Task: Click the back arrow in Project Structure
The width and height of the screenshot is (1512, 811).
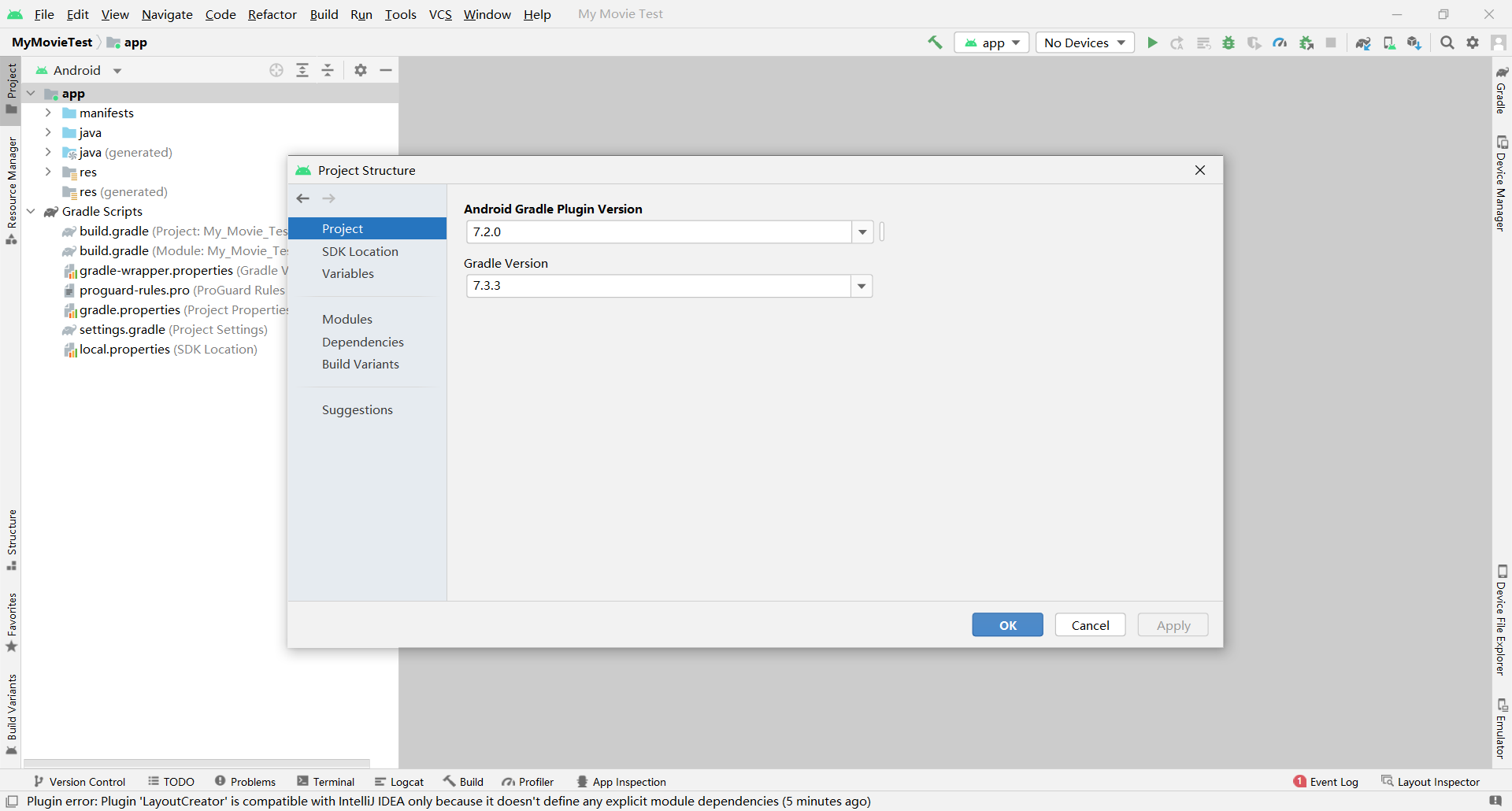Action: click(x=303, y=198)
